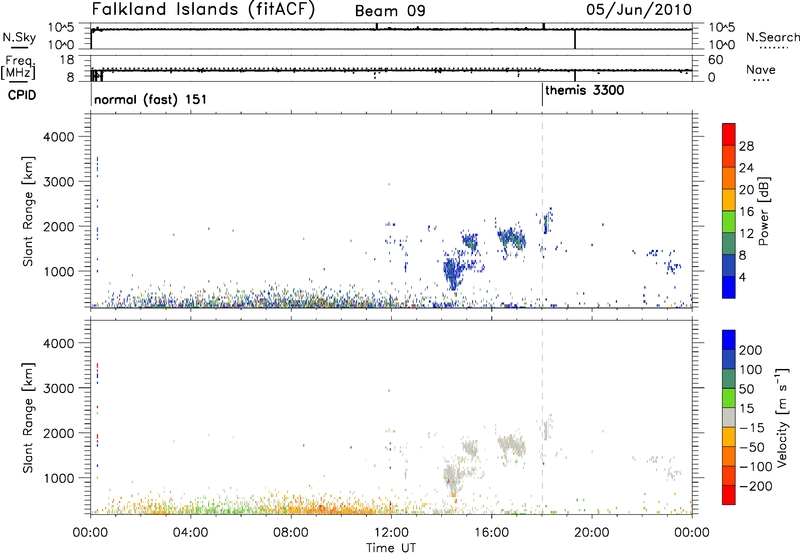The width and height of the screenshot is (800, 554).
Task: Click the "-50" label on Velocity colorbar
Action: click(x=751, y=448)
